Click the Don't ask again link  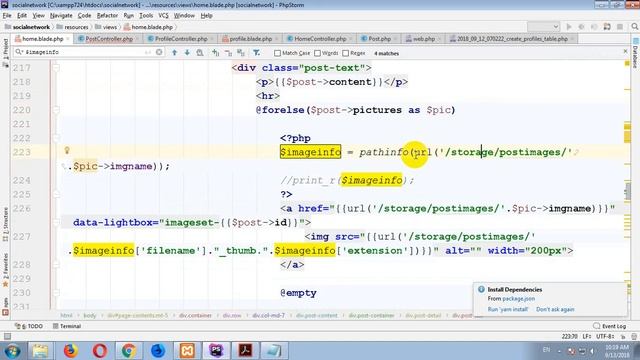[555, 309]
